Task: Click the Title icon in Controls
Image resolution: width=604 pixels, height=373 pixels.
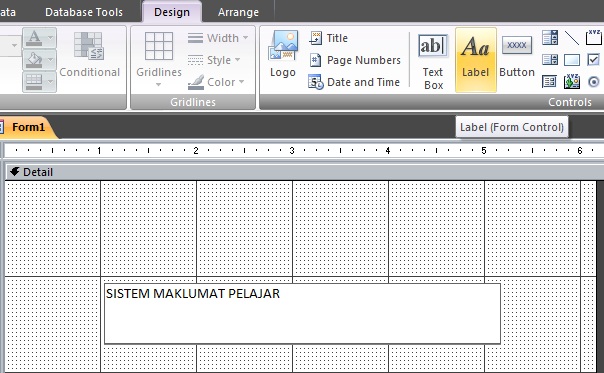Action: pos(315,38)
